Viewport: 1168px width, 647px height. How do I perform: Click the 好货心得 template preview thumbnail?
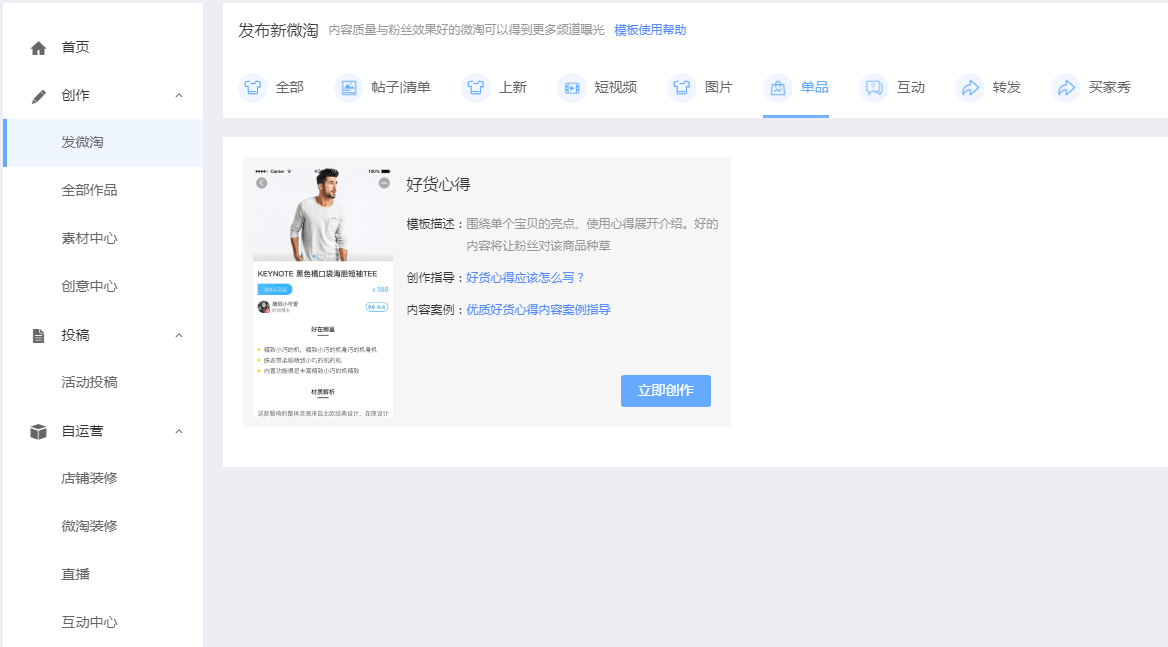(x=323, y=293)
